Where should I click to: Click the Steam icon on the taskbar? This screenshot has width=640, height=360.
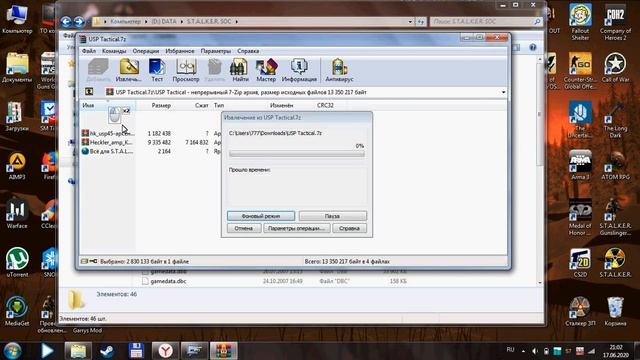107,351
